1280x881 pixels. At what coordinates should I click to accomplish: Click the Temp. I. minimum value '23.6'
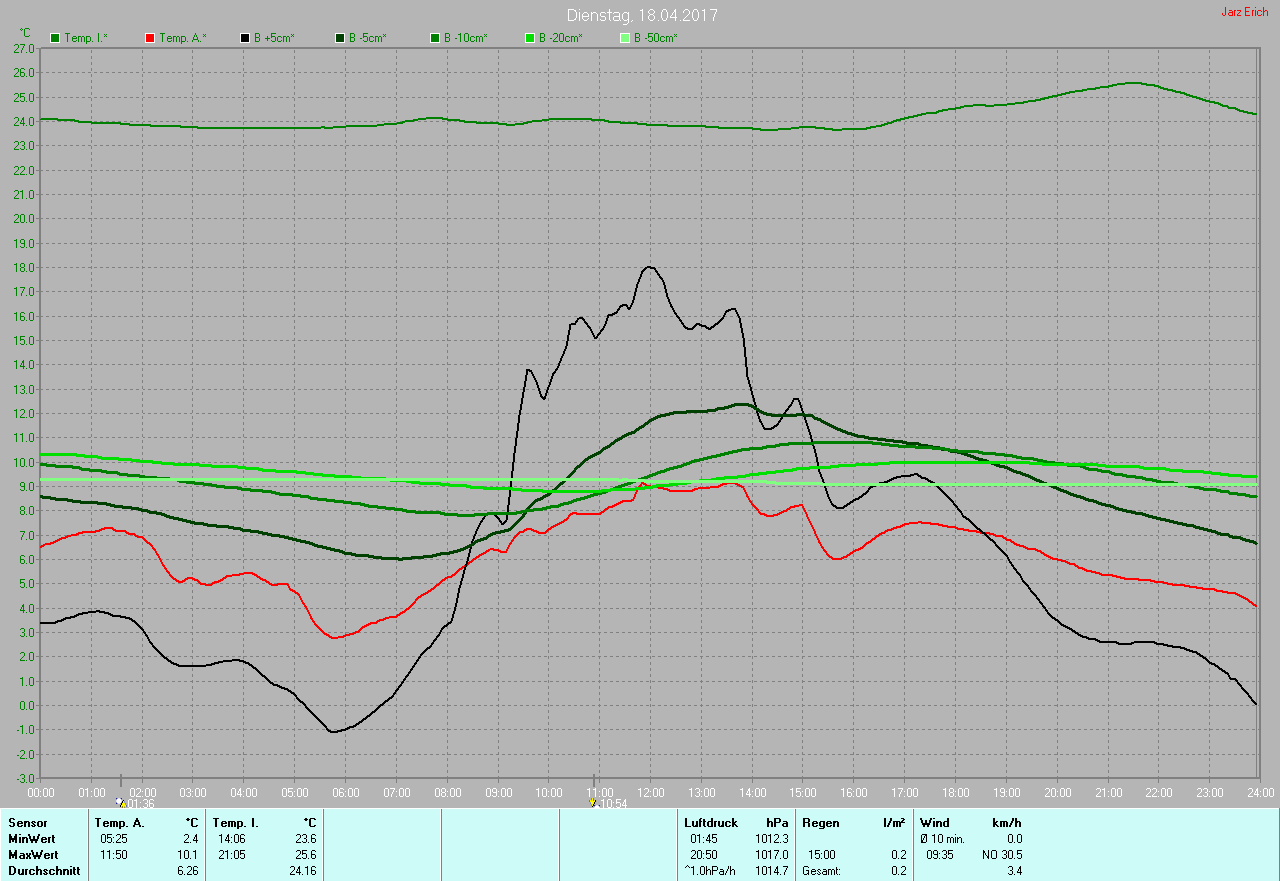pos(305,839)
